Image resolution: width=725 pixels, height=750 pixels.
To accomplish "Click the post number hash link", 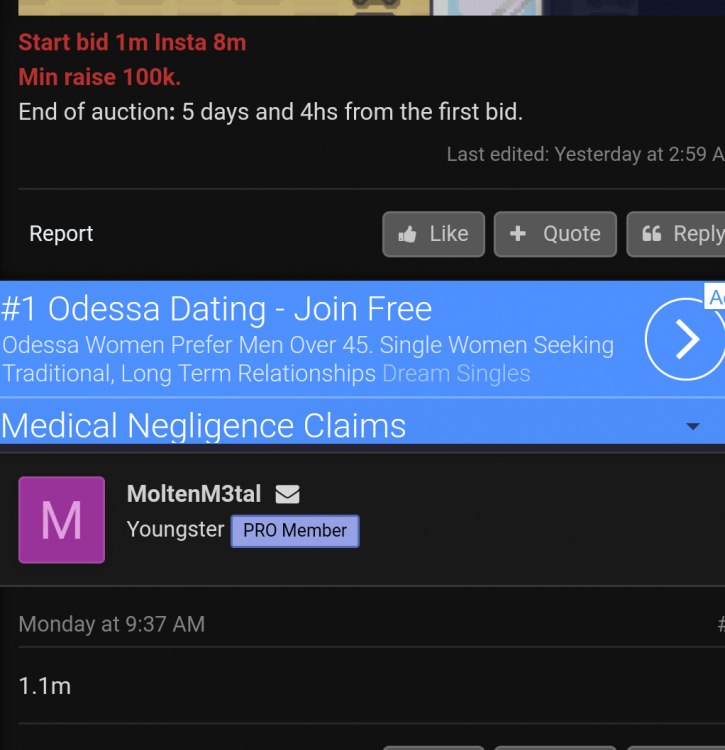I will pyautogui.click(x=719, y=624).
